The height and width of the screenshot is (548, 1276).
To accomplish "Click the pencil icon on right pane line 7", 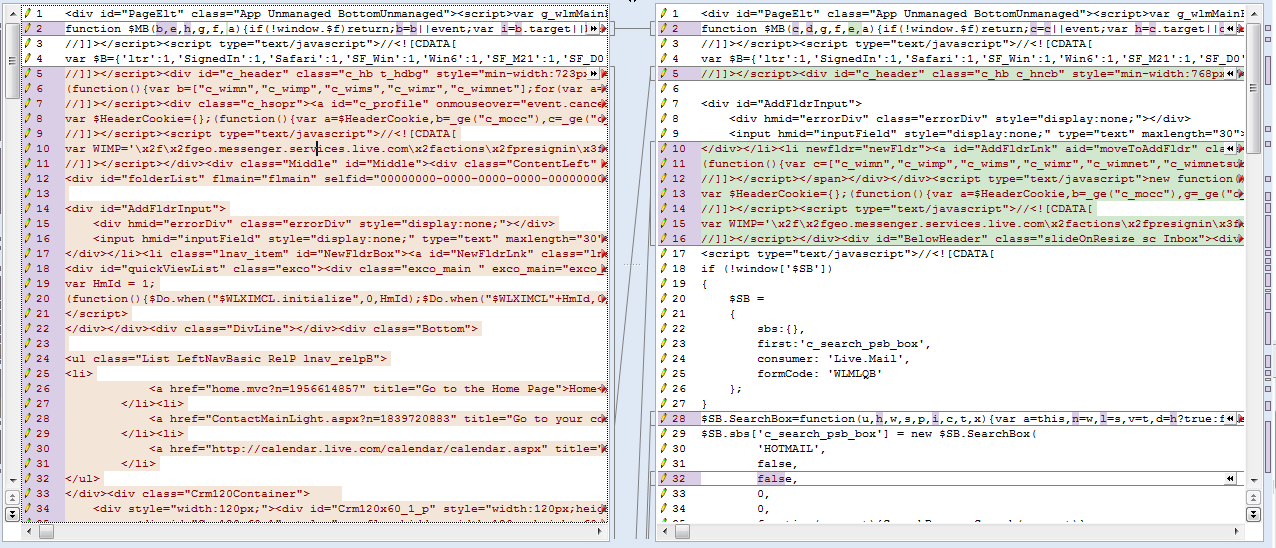I will pos(663,103).
